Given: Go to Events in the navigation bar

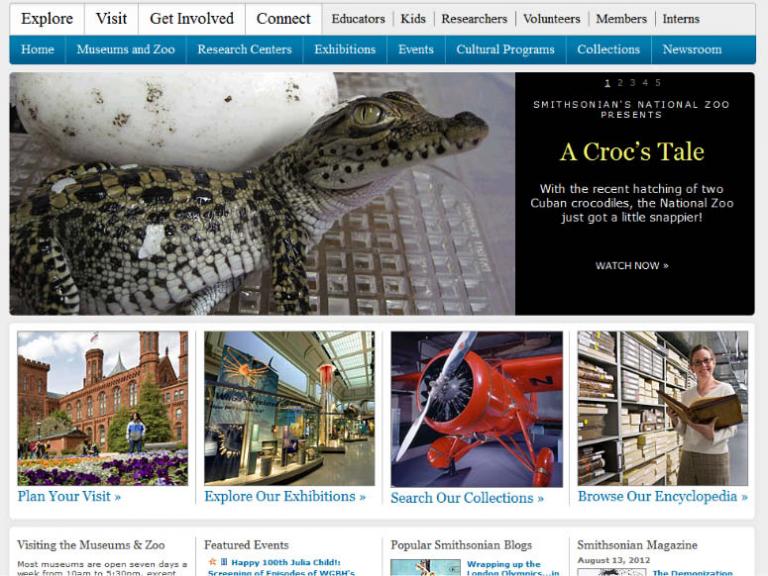Looking at the screenshot, I should [x=416, y=49].
